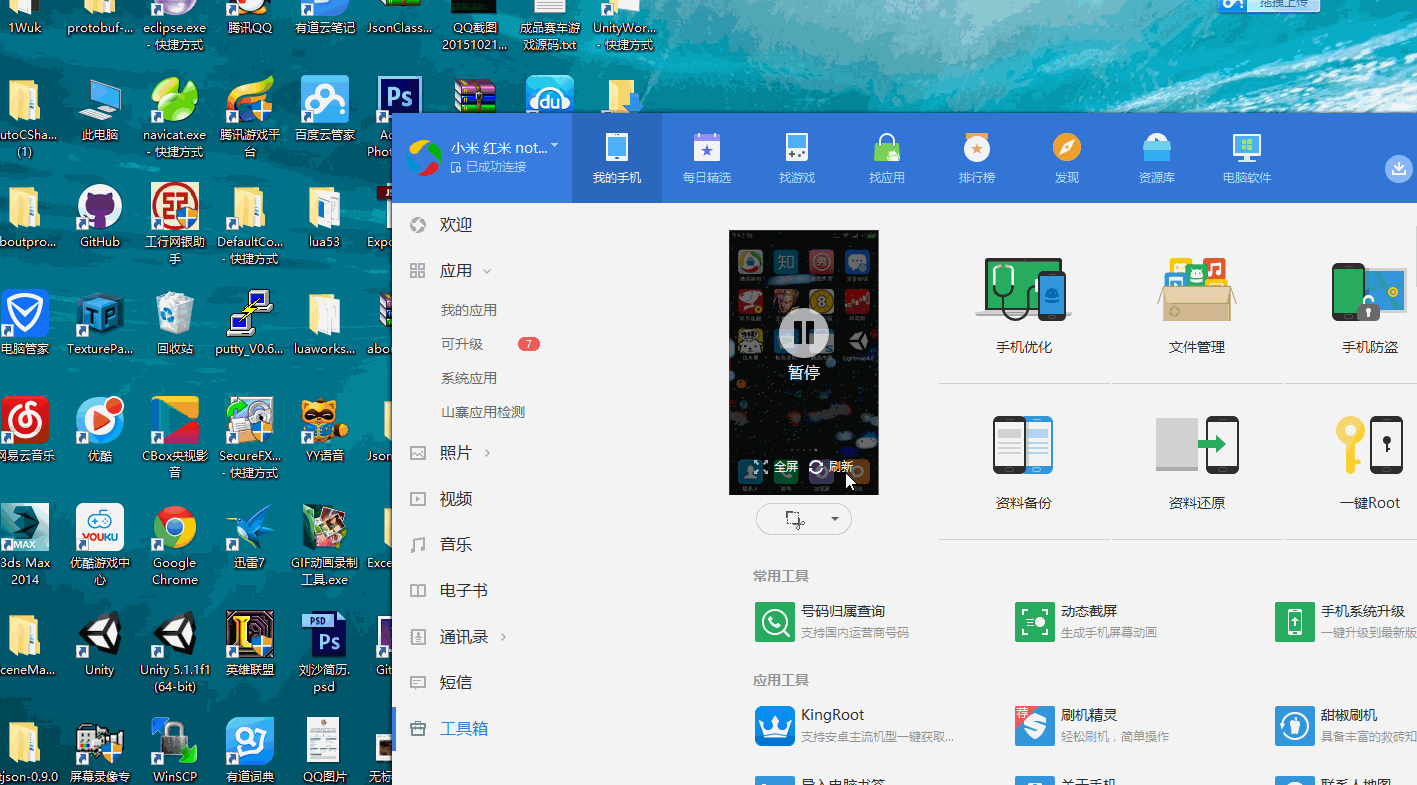Open the 电脑软件 tab

tap(1247, 158)
